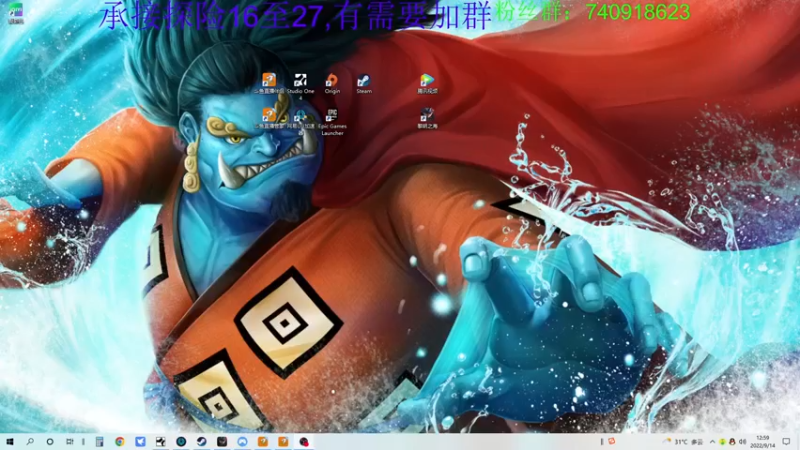The height and width of the screenshot is (450, 800).
Task: Open the black square app icon on taskbar
Action: tap(222, 441)
